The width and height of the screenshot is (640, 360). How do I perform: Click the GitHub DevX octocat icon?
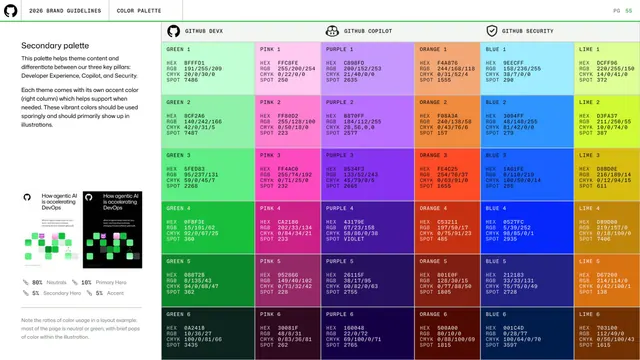pos(173,31)
